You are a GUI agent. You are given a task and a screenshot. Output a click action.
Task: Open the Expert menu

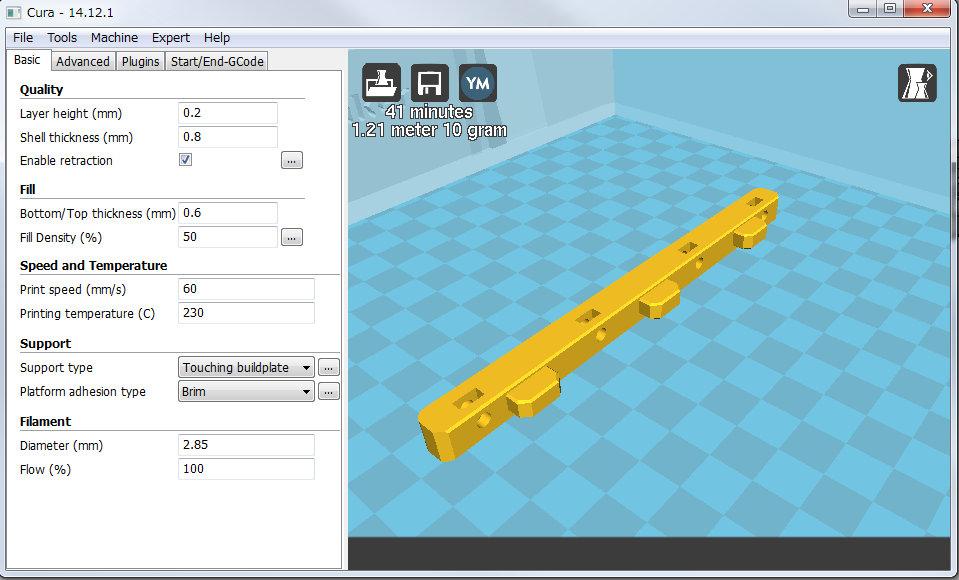tap(171, 37)
